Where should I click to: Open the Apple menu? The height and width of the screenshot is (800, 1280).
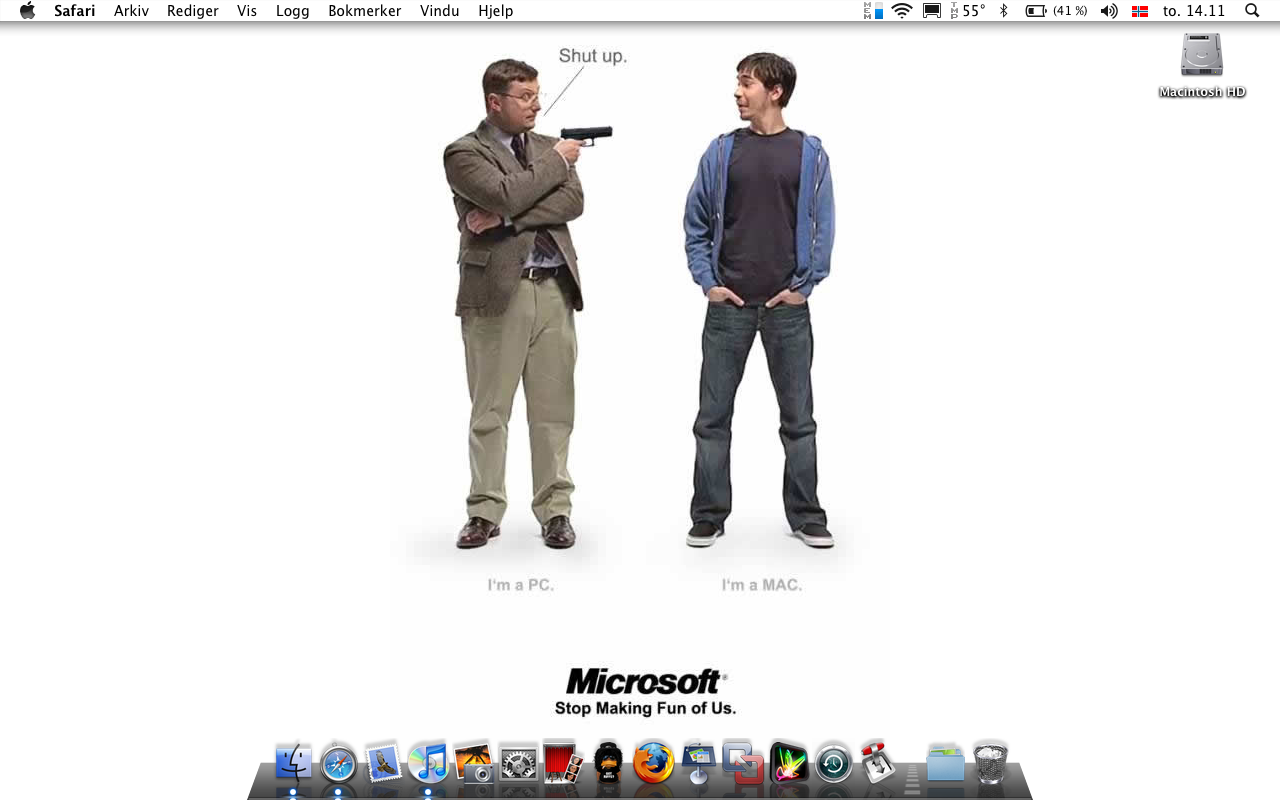[27, 11]
